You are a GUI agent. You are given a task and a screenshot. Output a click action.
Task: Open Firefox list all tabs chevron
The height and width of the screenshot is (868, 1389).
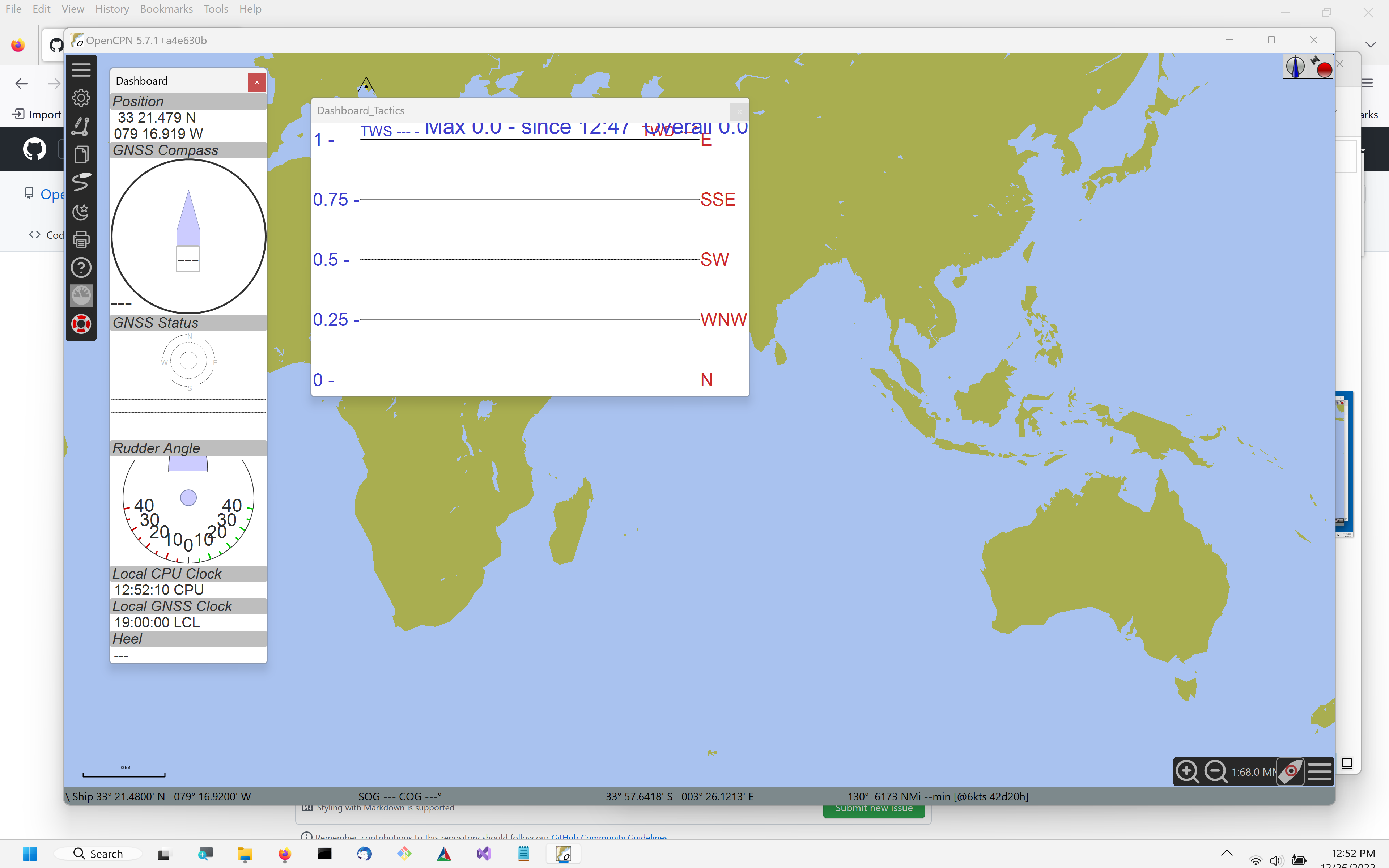point(1371,44)
